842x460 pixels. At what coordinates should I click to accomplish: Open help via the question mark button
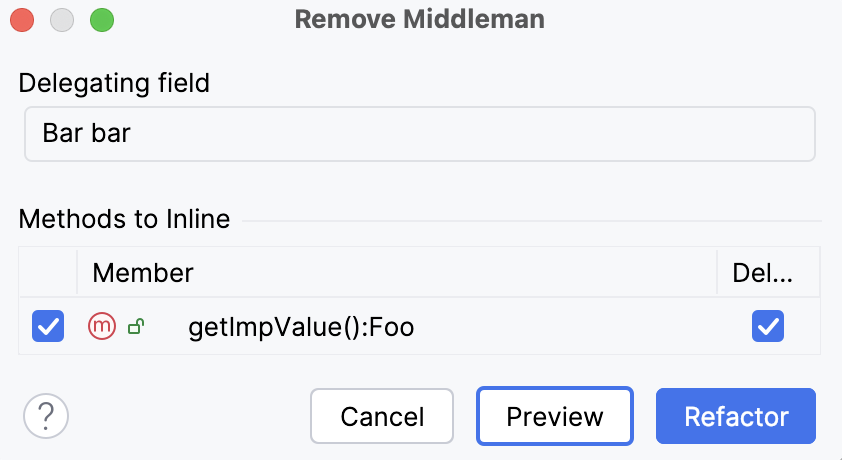(x=45, y=415)
